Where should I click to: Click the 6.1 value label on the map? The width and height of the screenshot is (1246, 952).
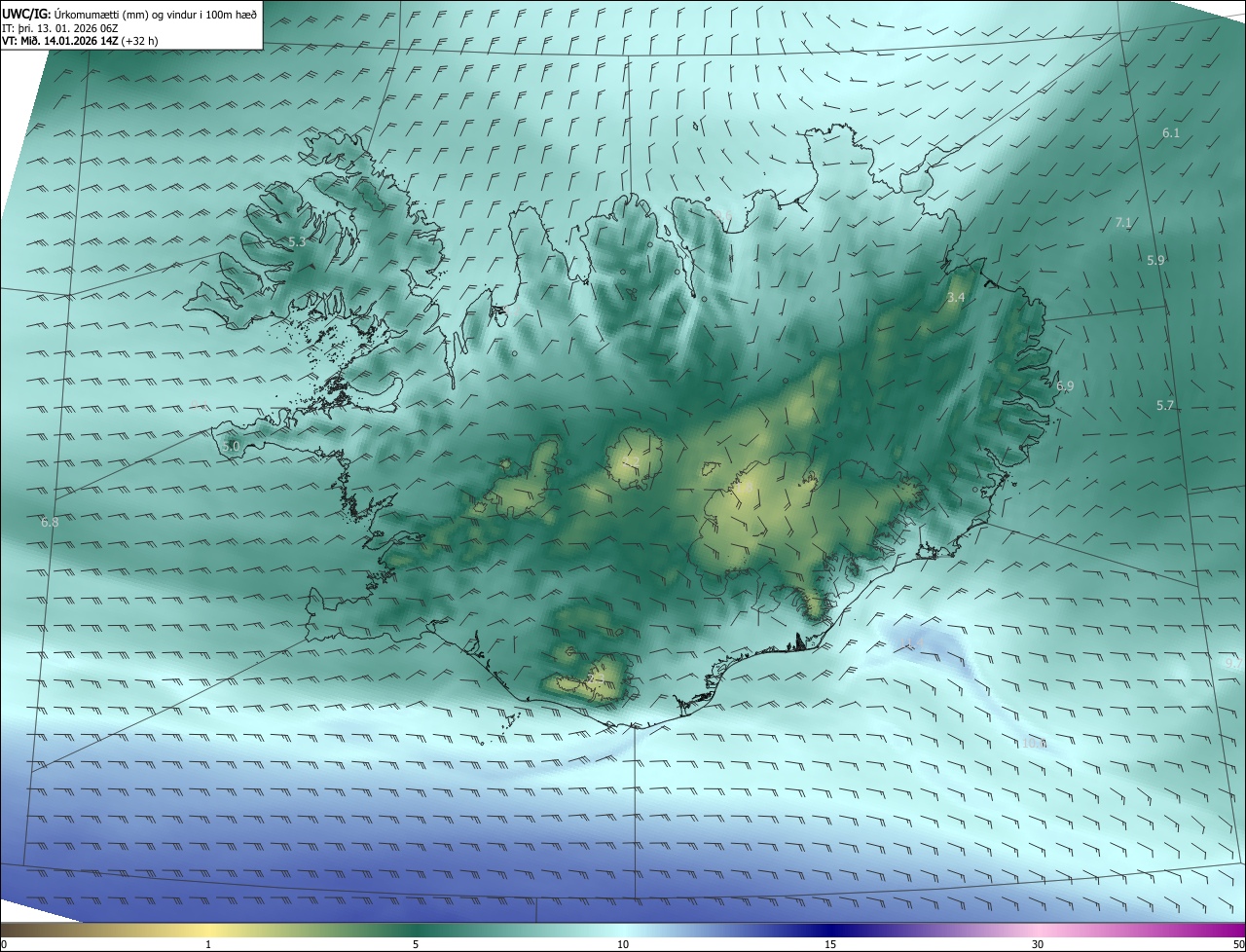click(1171, 133)
